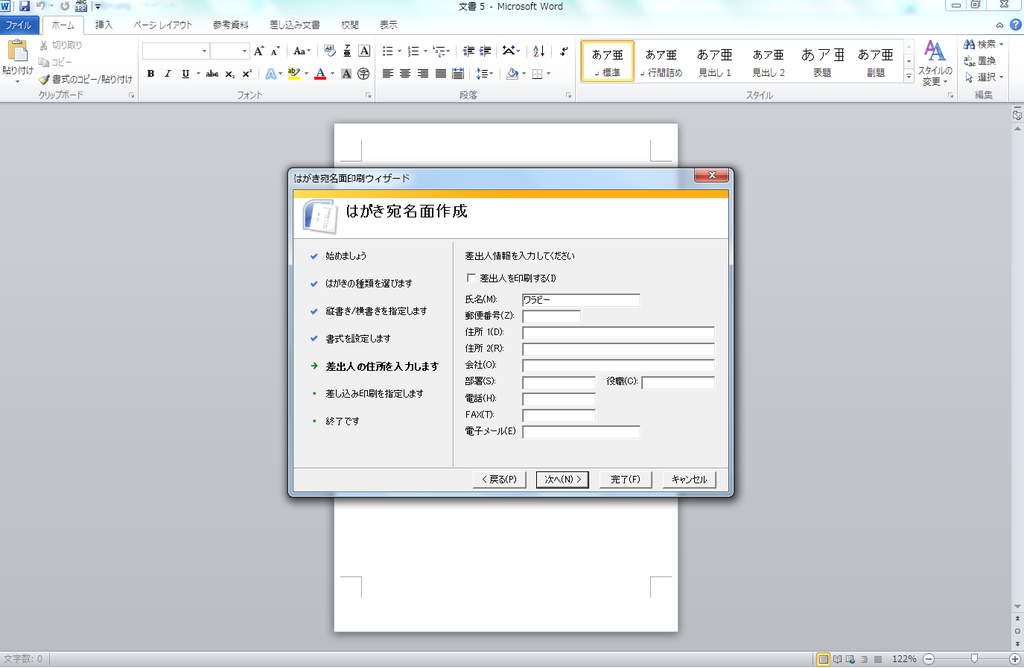Apply the 表題 style

(x=822, y=62)
